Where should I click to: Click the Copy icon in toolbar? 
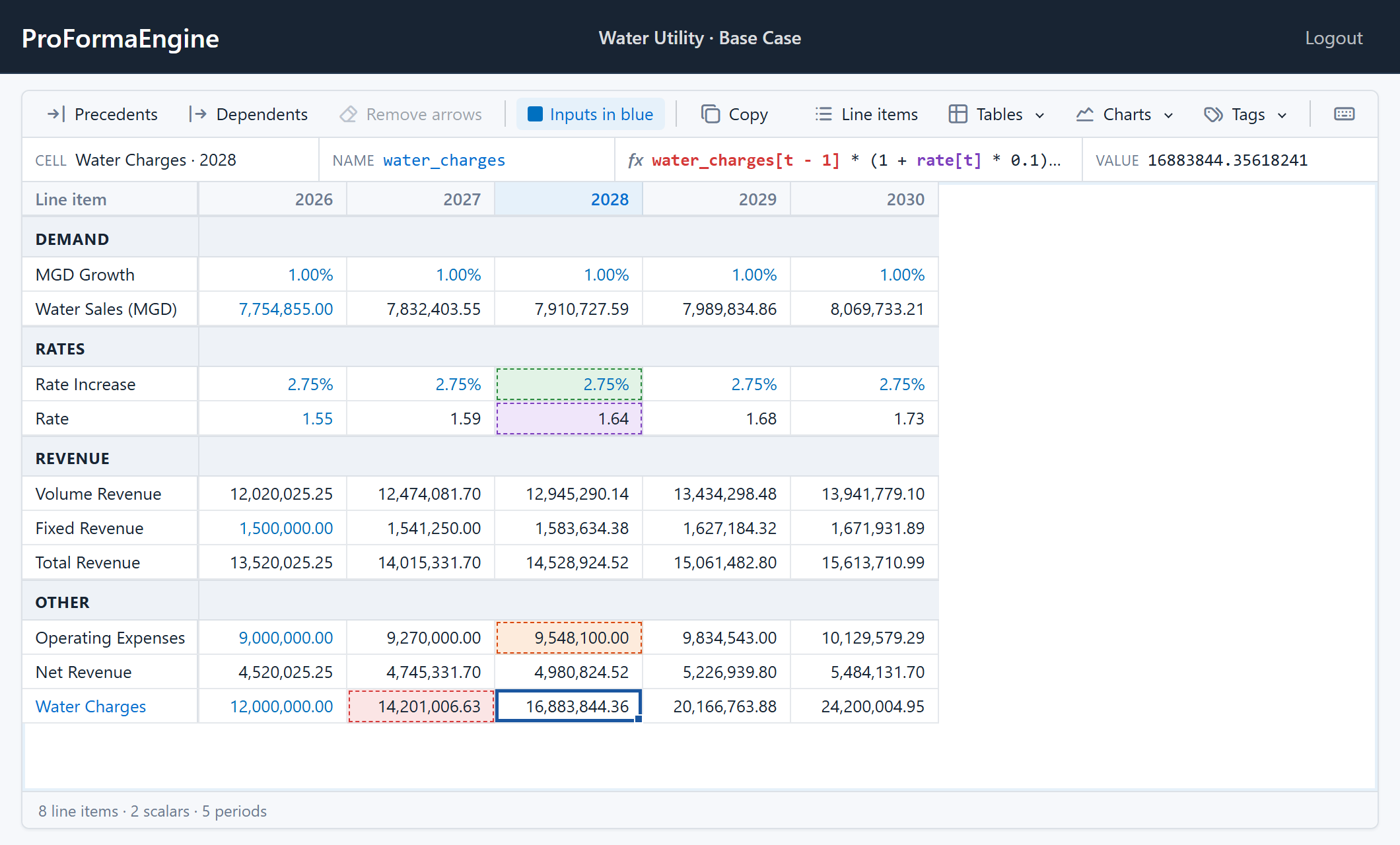711,114
